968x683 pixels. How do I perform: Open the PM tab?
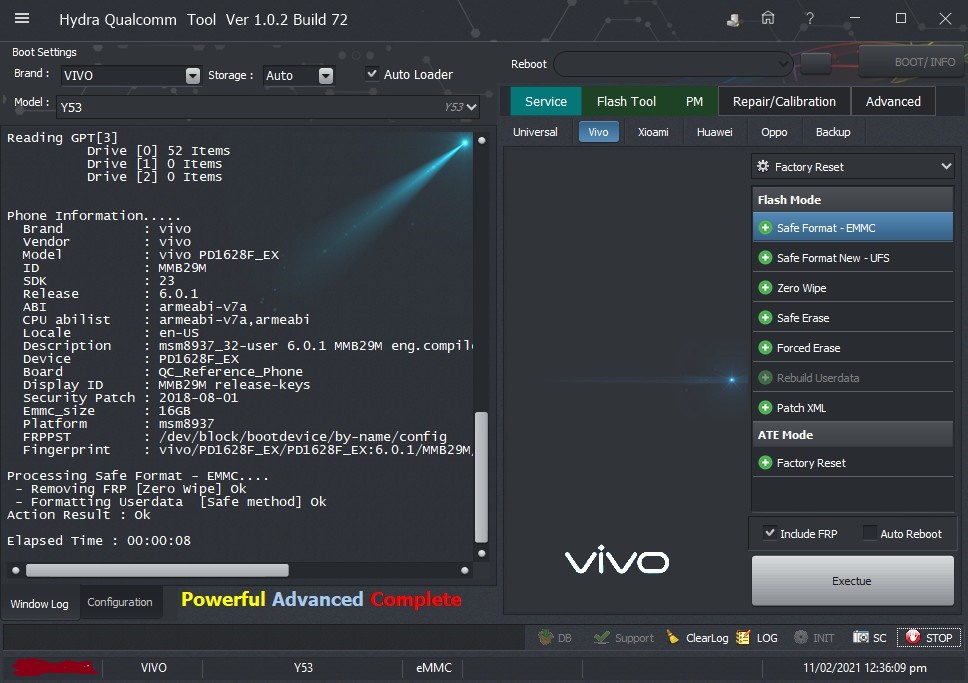pos(694,101)
